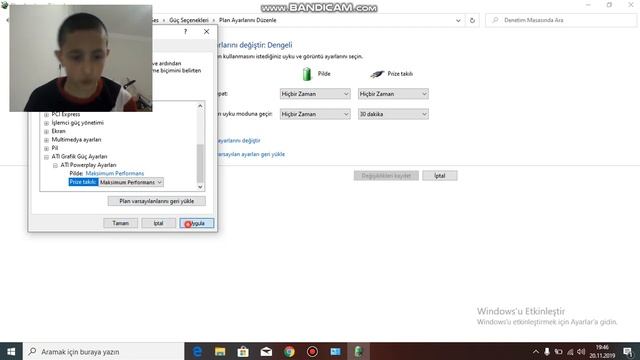
Task: Click the Uygula apply button
Action: pos(196,223)
